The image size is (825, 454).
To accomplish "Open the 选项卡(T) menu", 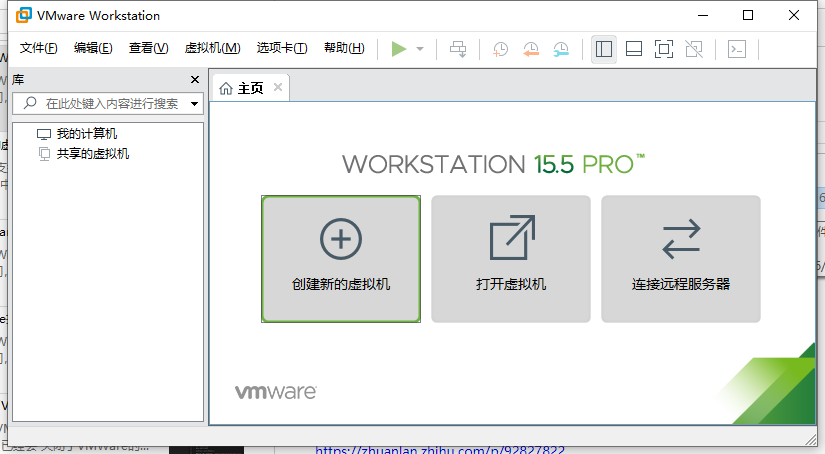I will (x=282, y=48).
